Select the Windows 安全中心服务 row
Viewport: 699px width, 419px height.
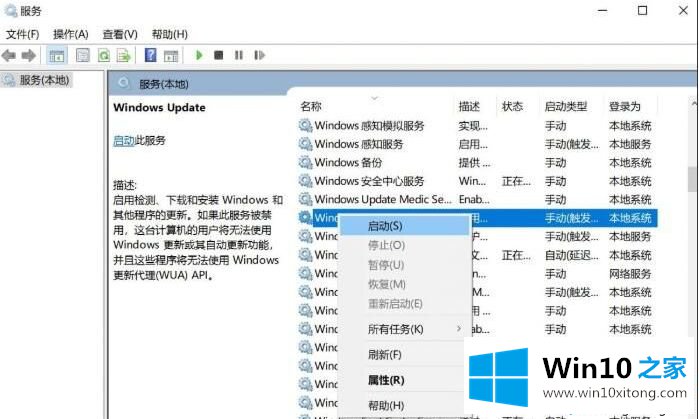[x=477, y=181]
